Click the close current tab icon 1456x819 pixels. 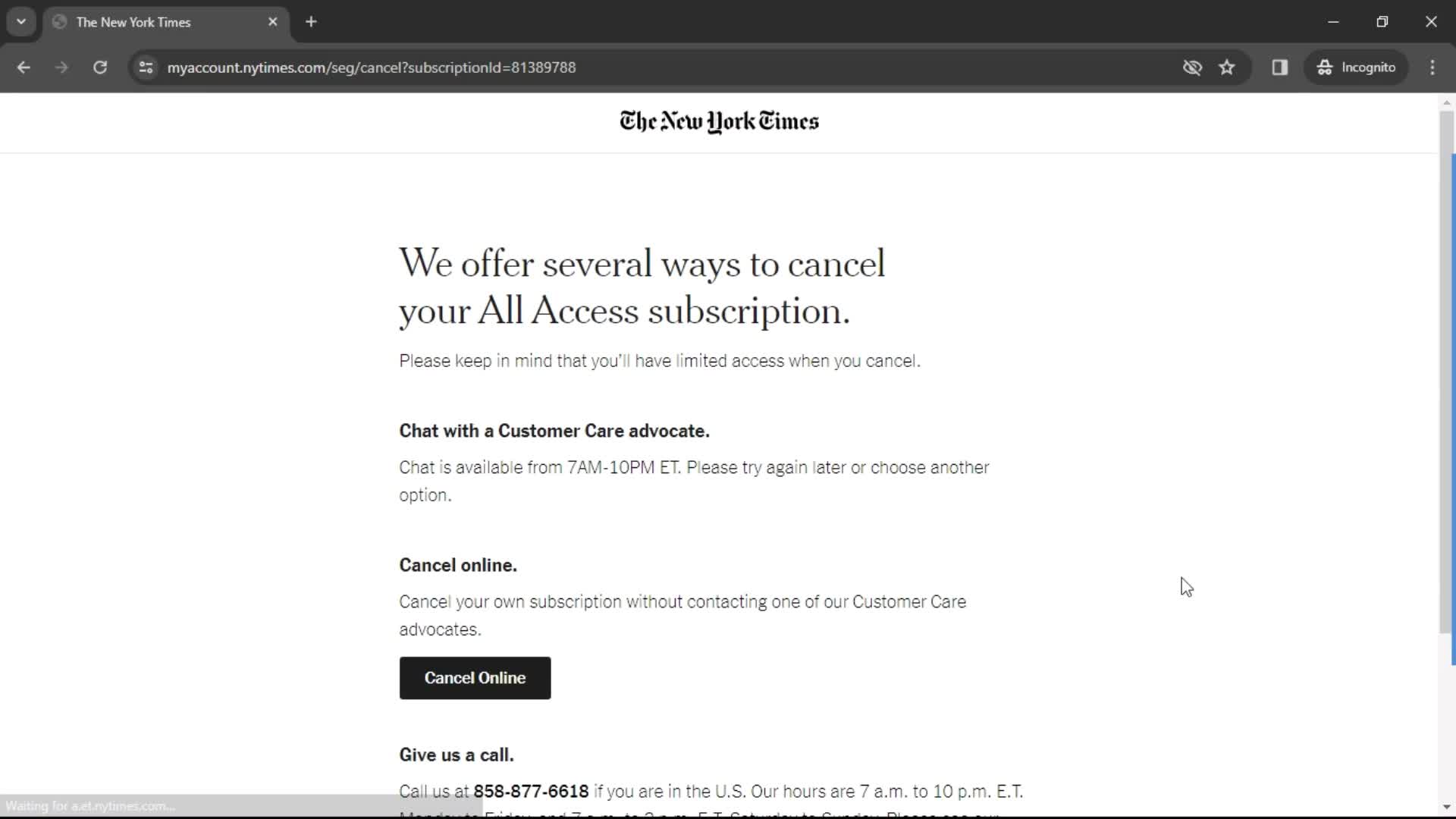273,21
